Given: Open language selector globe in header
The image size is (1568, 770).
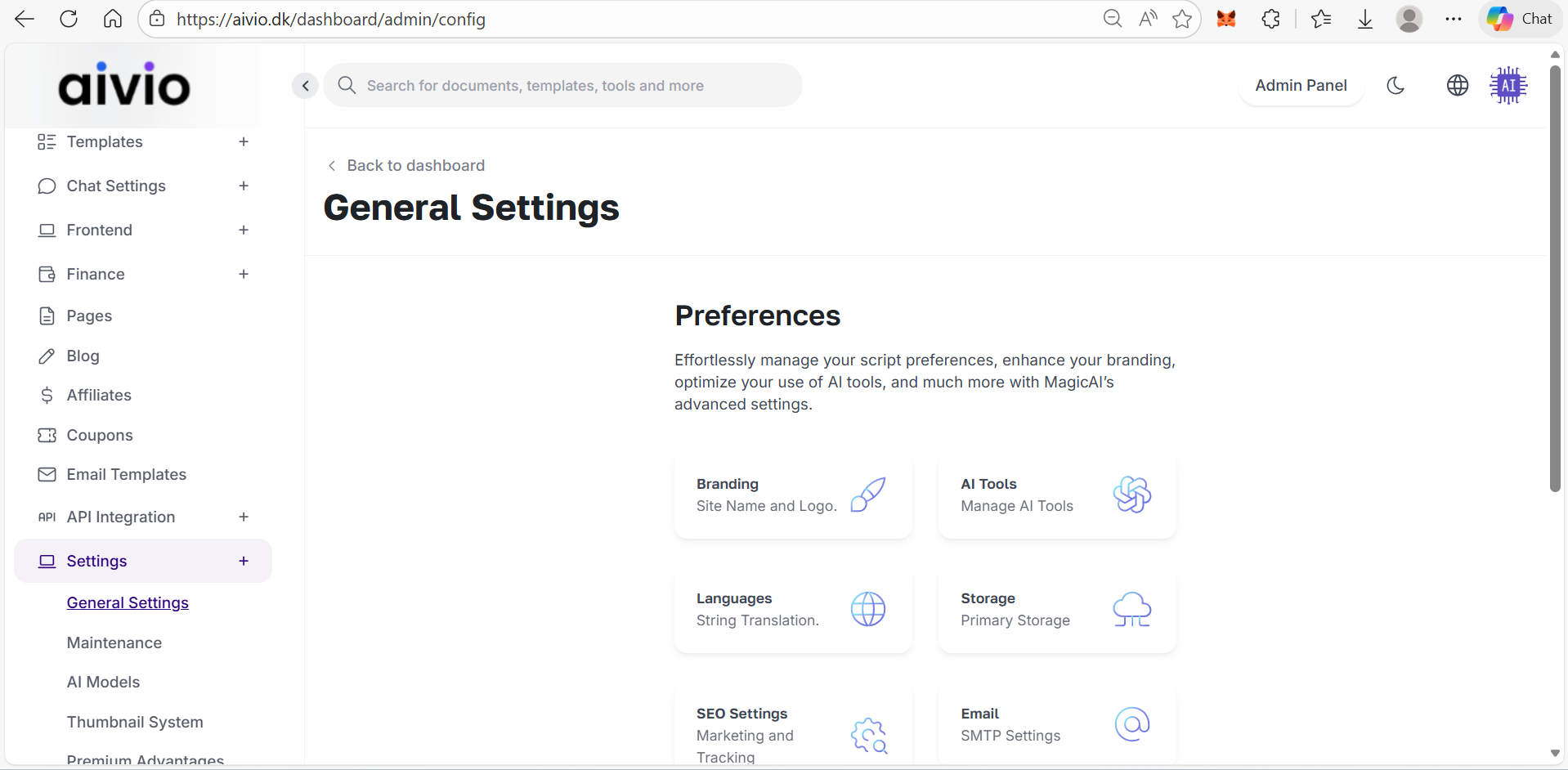Looking at the screenshot, I should [1457, 85].
